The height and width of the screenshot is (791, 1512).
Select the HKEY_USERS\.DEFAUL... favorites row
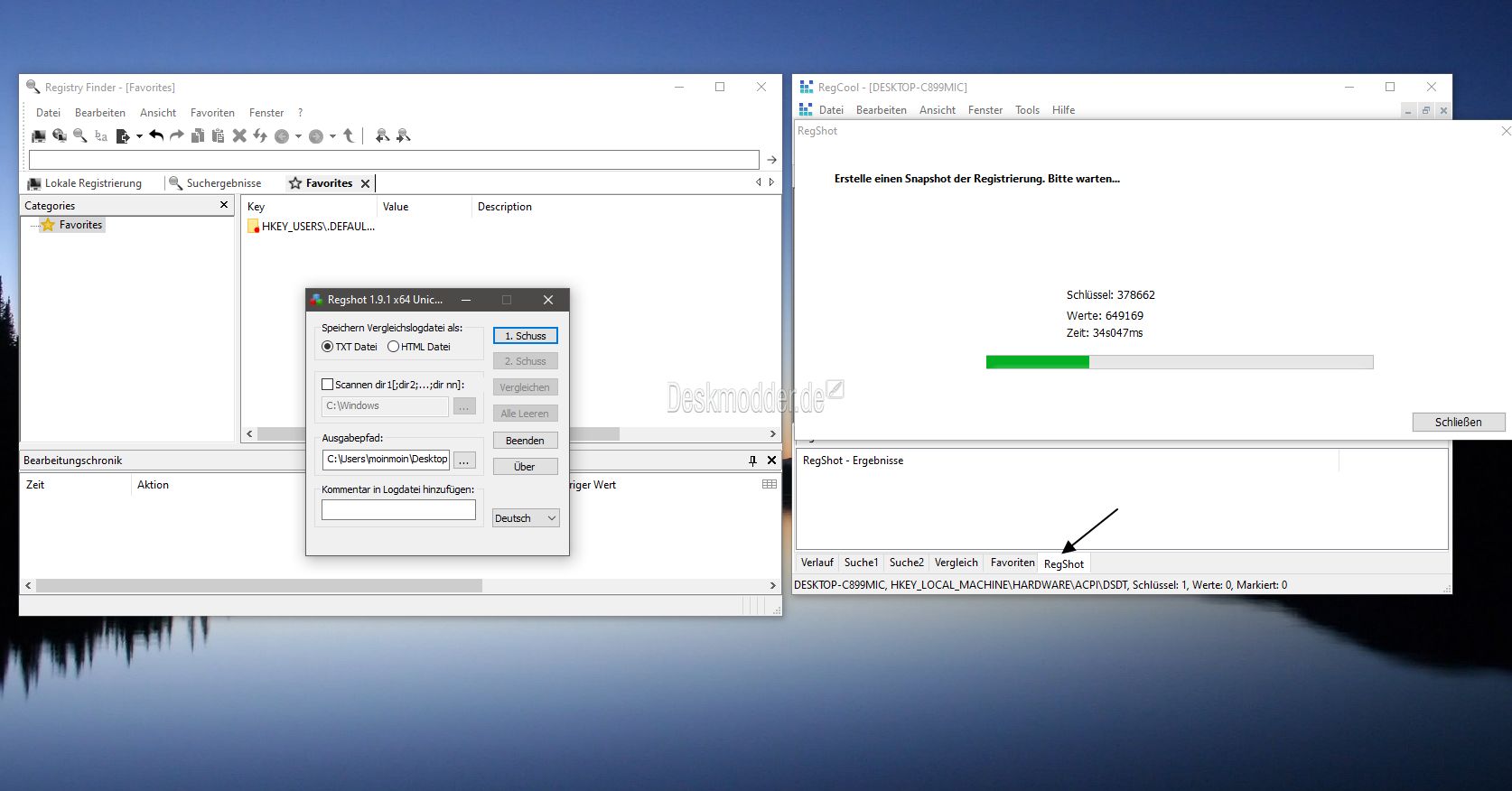pyautogui.click(x=311, y=227)
